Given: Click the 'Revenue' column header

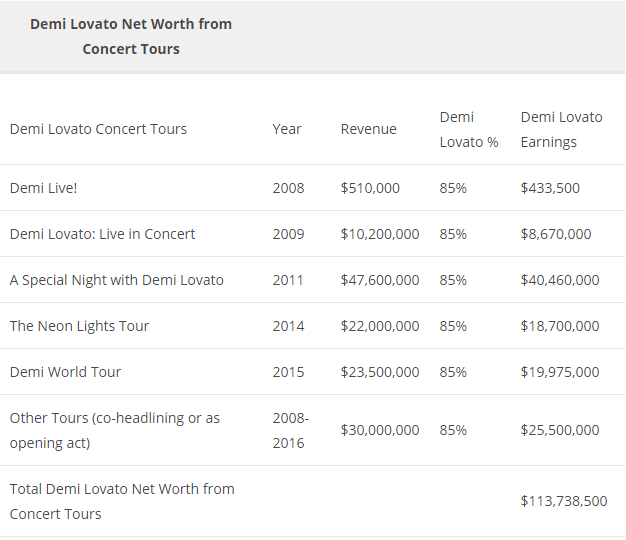Looking at the screenshot, I should [368, 129].
